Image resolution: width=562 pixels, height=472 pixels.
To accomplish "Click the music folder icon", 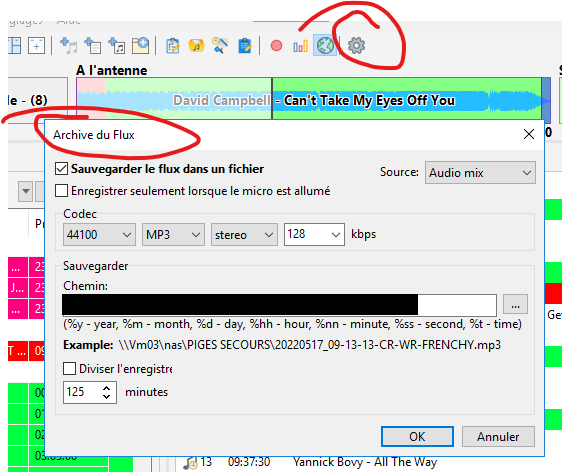I will click(196, 46).
